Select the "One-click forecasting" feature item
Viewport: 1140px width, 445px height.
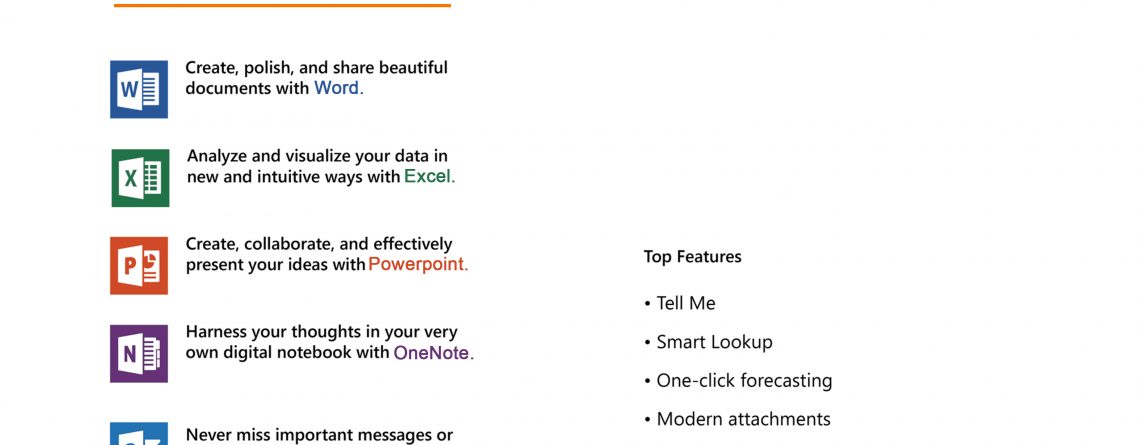click(x=744, y=381)
